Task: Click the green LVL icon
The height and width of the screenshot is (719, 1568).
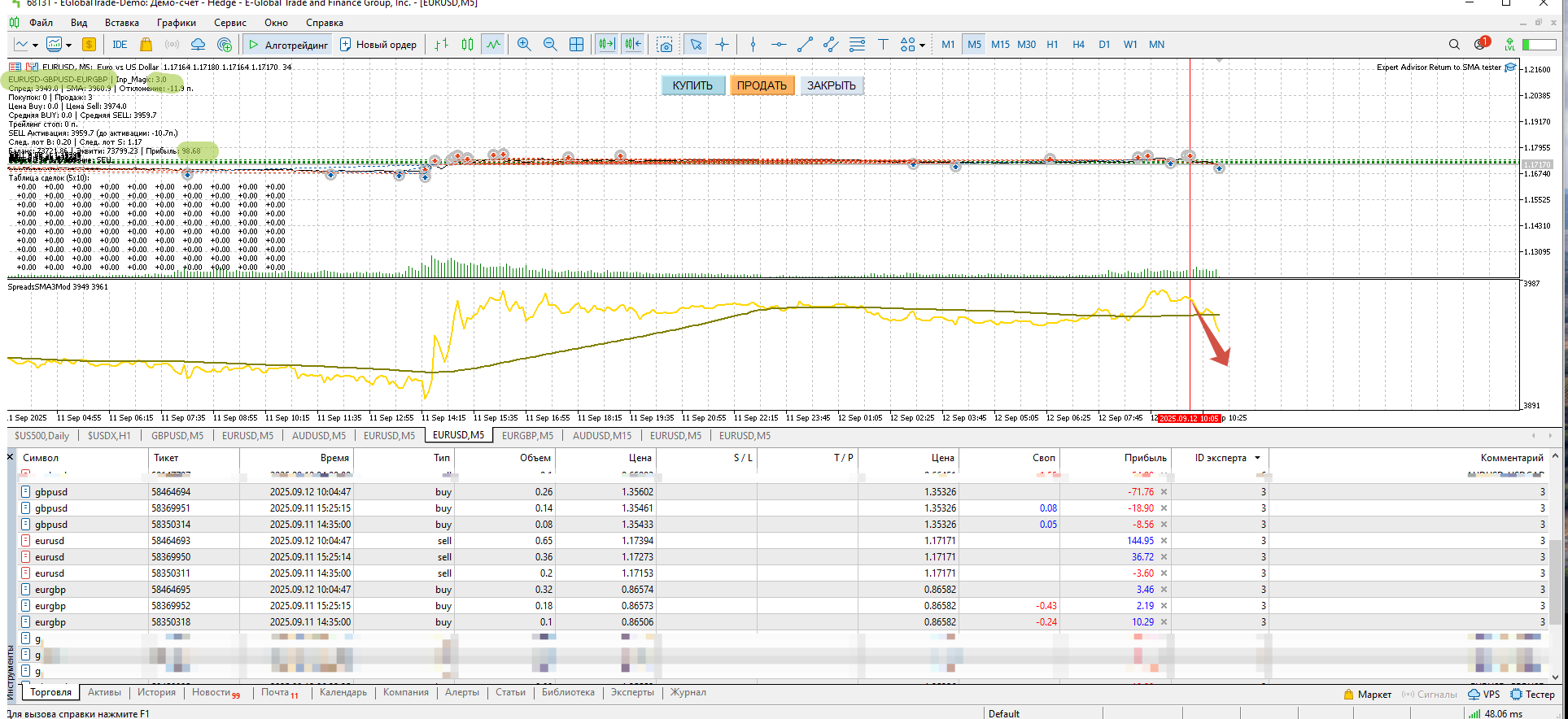Action: tap(1509, 45)
